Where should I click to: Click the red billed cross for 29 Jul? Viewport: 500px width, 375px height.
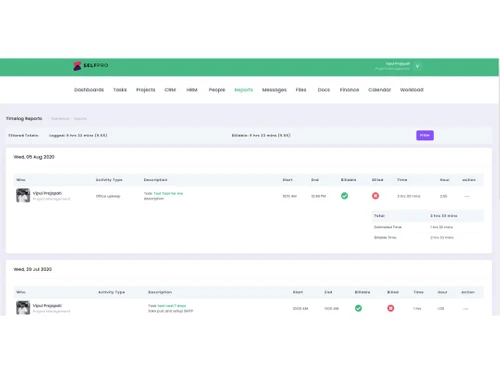(x=391, y=308)
